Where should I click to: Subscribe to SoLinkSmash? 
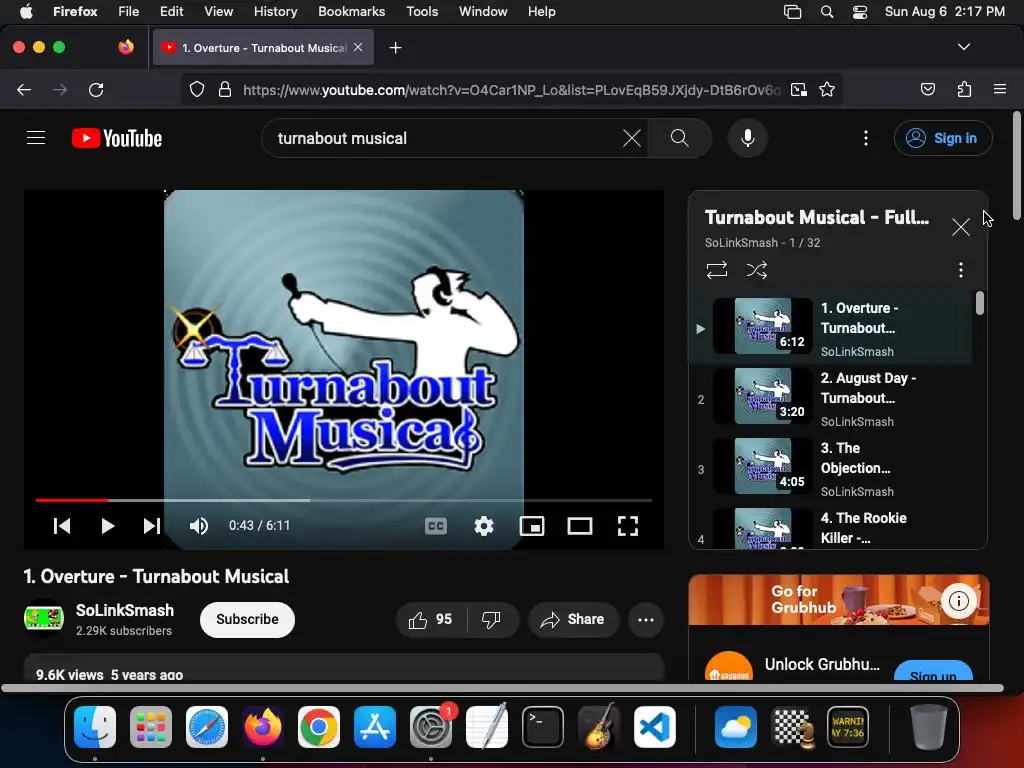click(247, 619)
